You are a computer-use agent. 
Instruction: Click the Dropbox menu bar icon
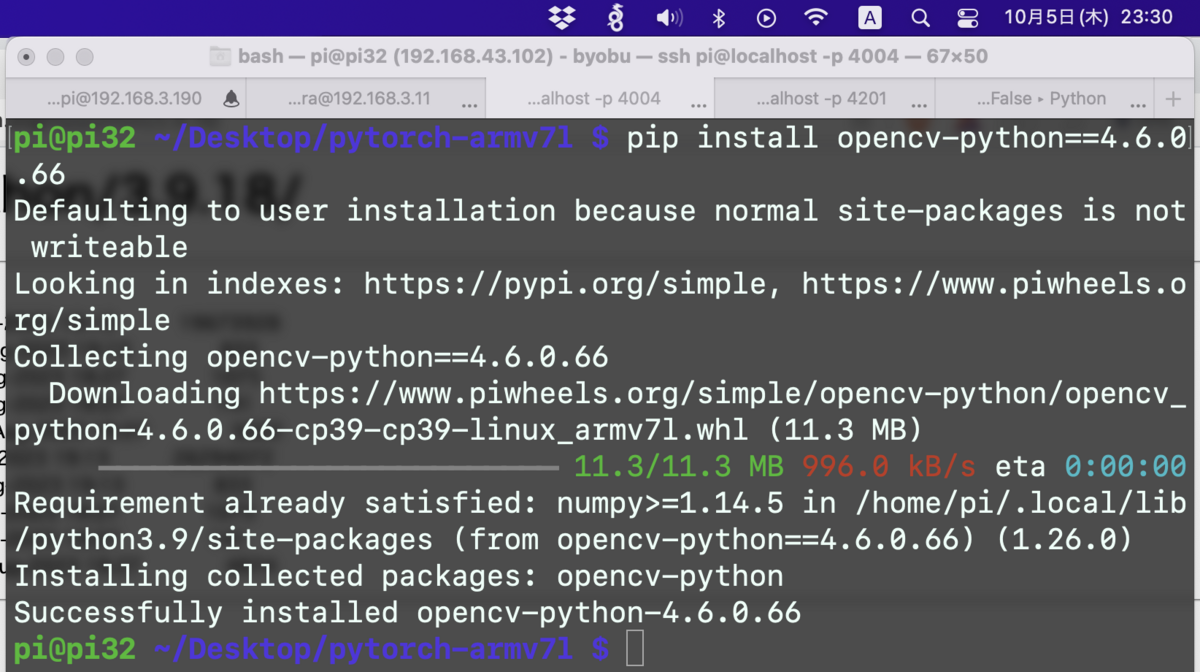coord(562,17)
